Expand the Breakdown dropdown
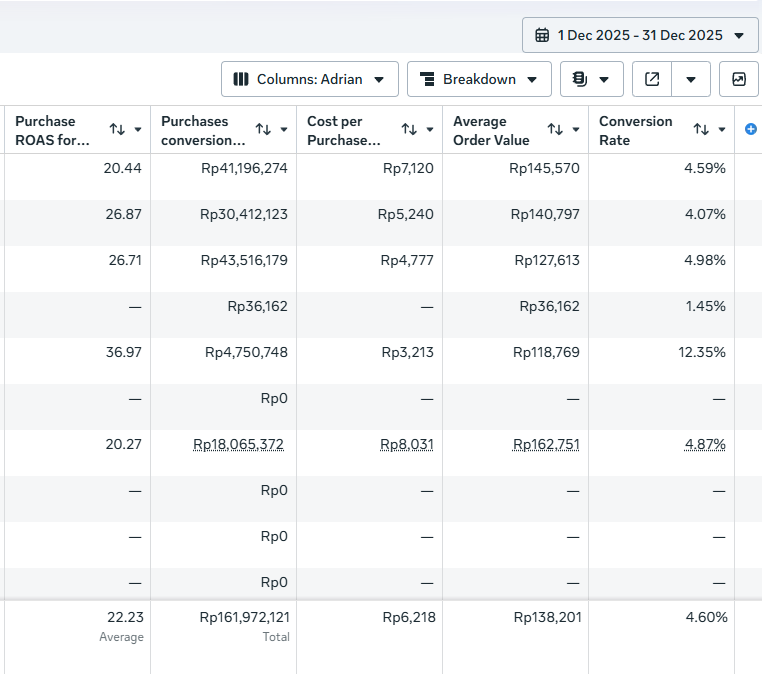Image resolution: width=762 pixels, height=674 pixels. click(x=479, y=79)
